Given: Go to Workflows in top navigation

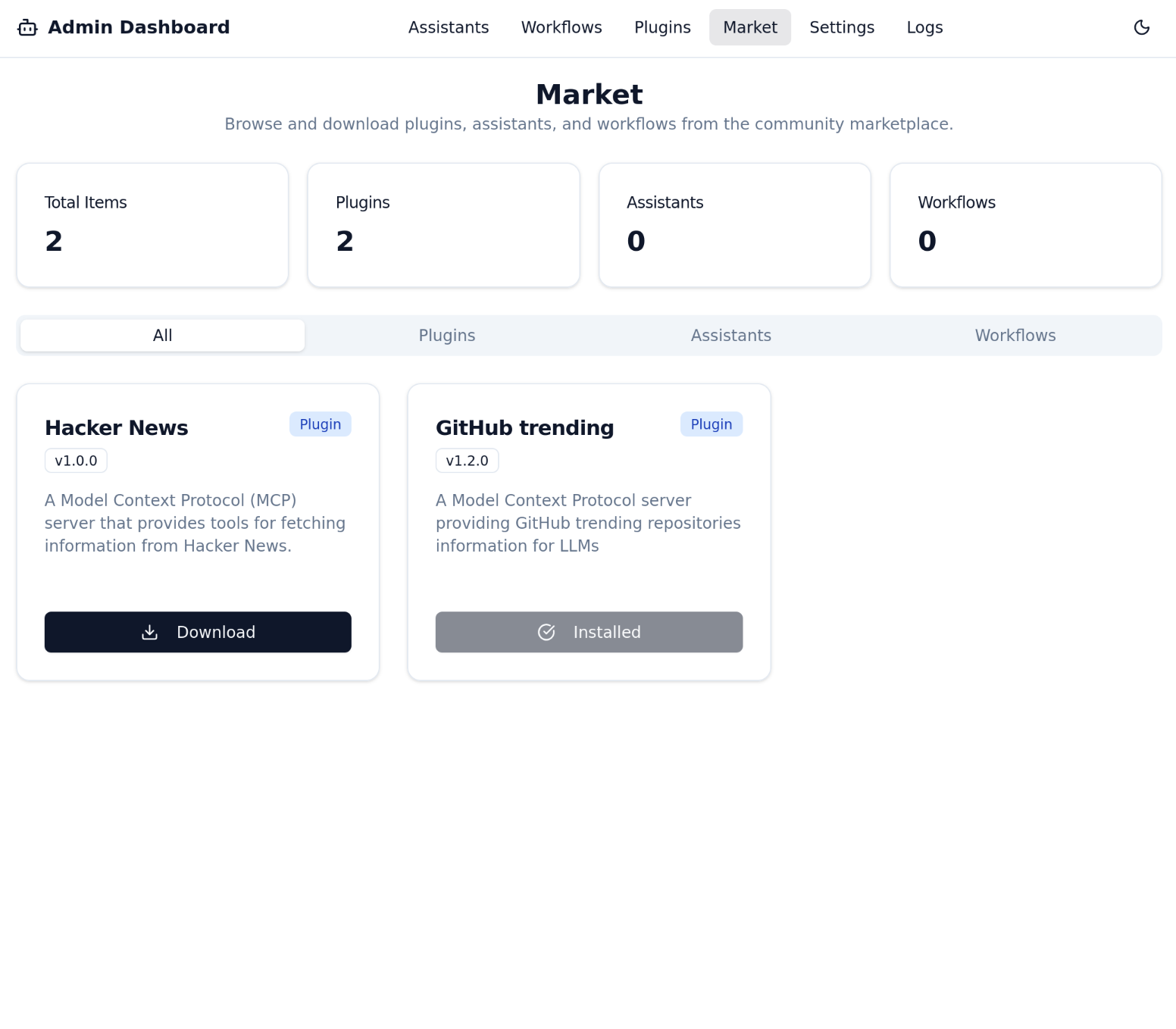Looking at the screenshot, I should pos(561,28).
